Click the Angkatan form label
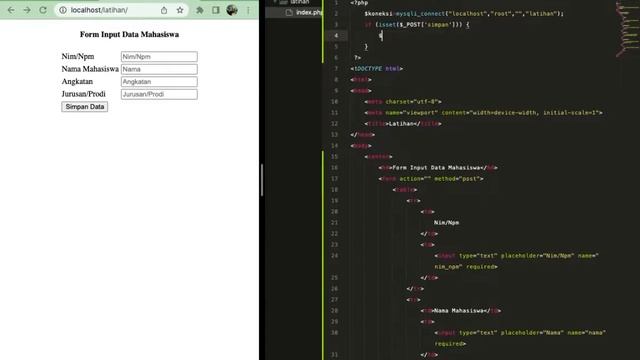This screenshot has height=360, width=640. click(x=77, y=81)
